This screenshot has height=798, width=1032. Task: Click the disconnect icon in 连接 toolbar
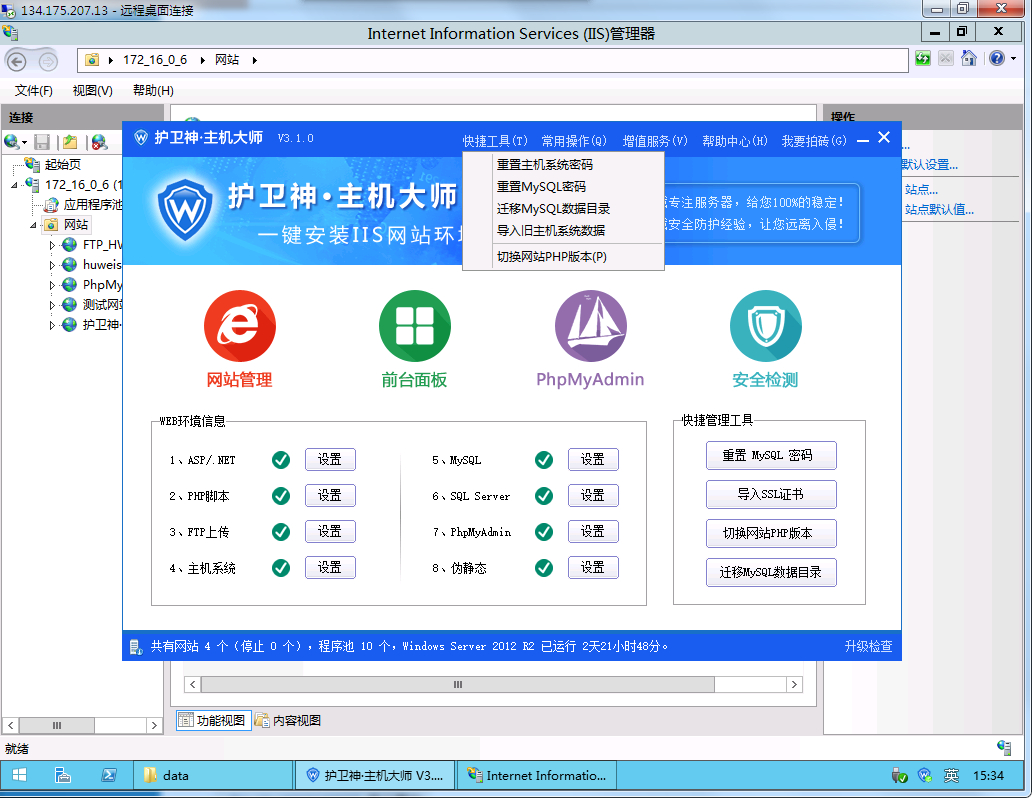99,142
